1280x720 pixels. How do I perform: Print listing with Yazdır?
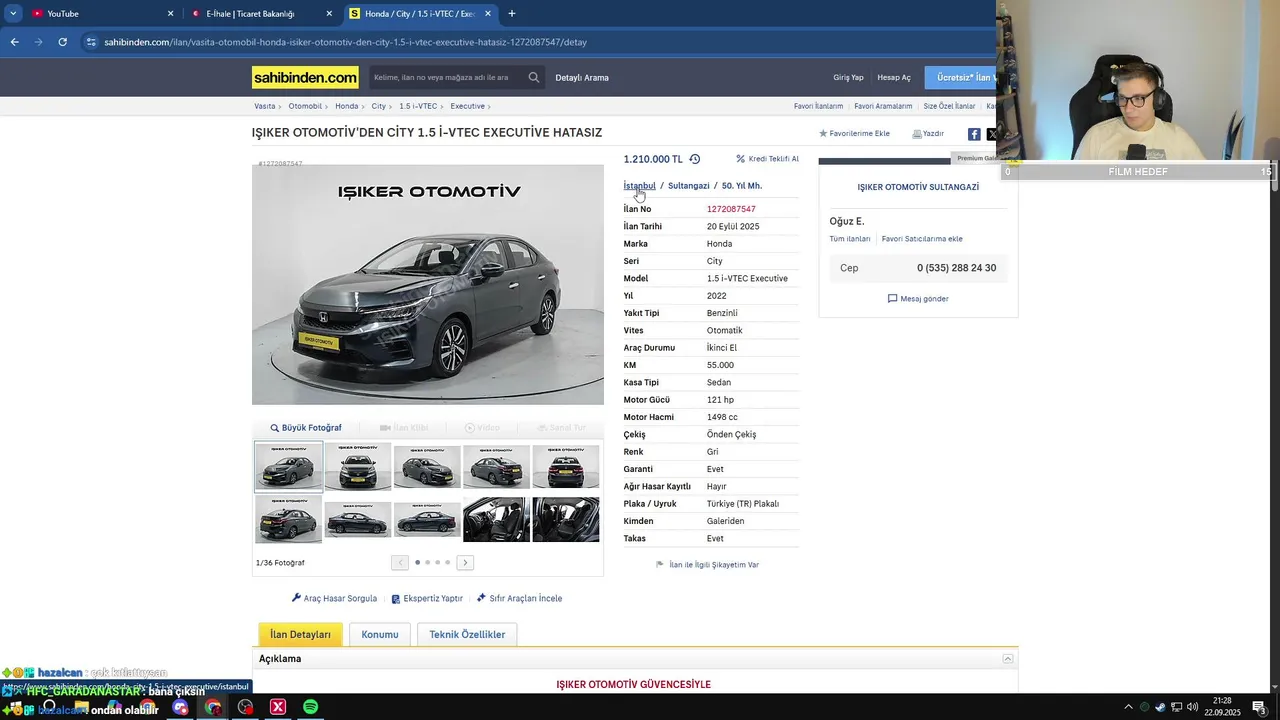(x=928, y=133)
